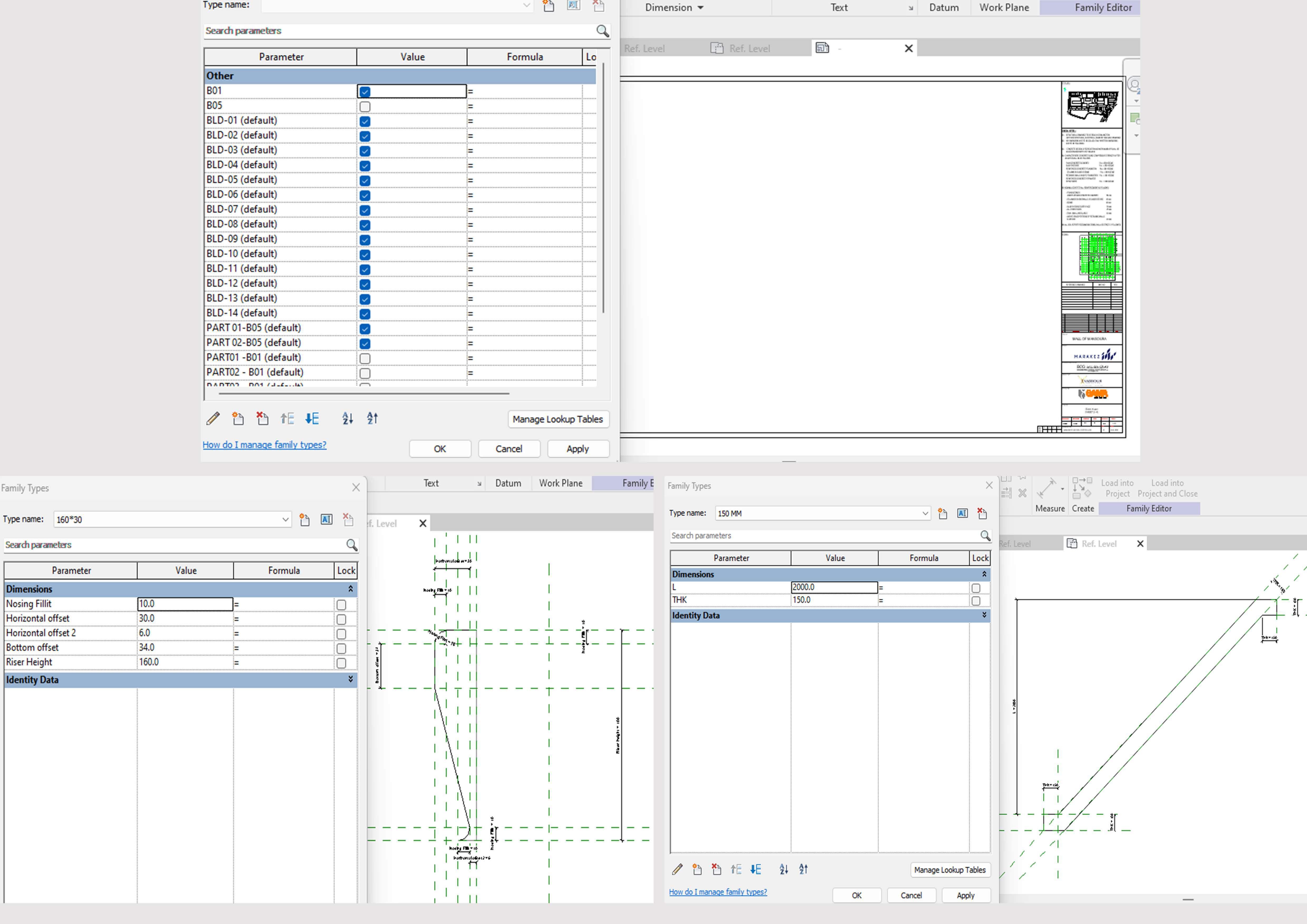This screenshot has width=1307, height=924.
Task: Open the 160*30 type name dropdown
Action: pyautogui.click(x=285, y=519)
